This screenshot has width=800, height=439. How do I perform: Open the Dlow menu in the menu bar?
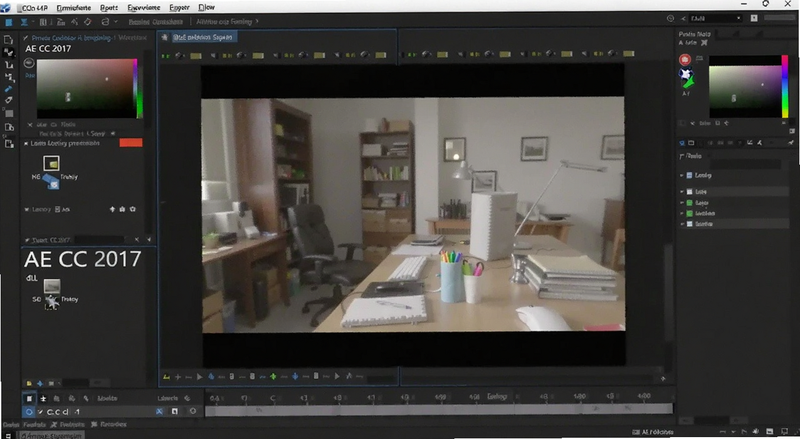[206, 8]
